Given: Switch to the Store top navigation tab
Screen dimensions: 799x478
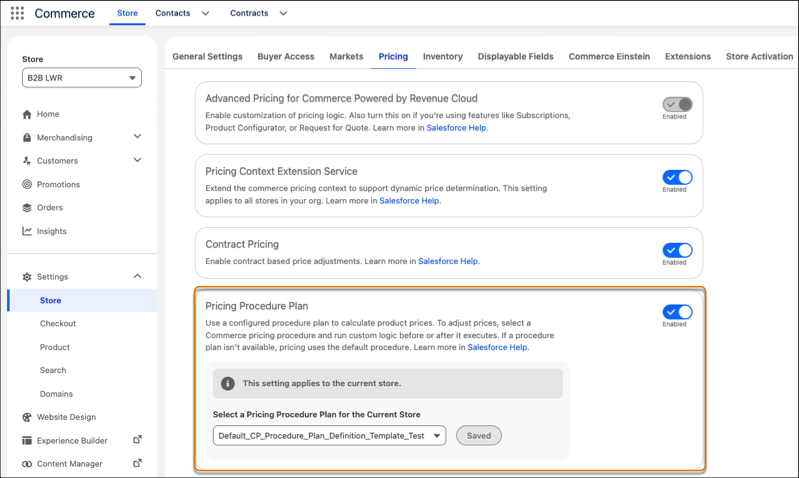Looking at the screenshot, I should [127, 13].
